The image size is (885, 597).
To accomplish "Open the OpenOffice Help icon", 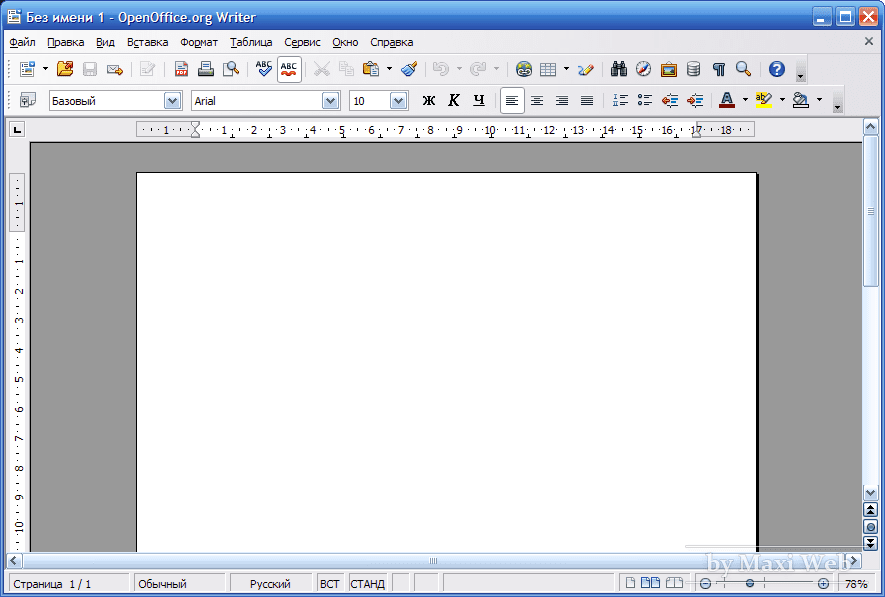I will tap(777, 69).
